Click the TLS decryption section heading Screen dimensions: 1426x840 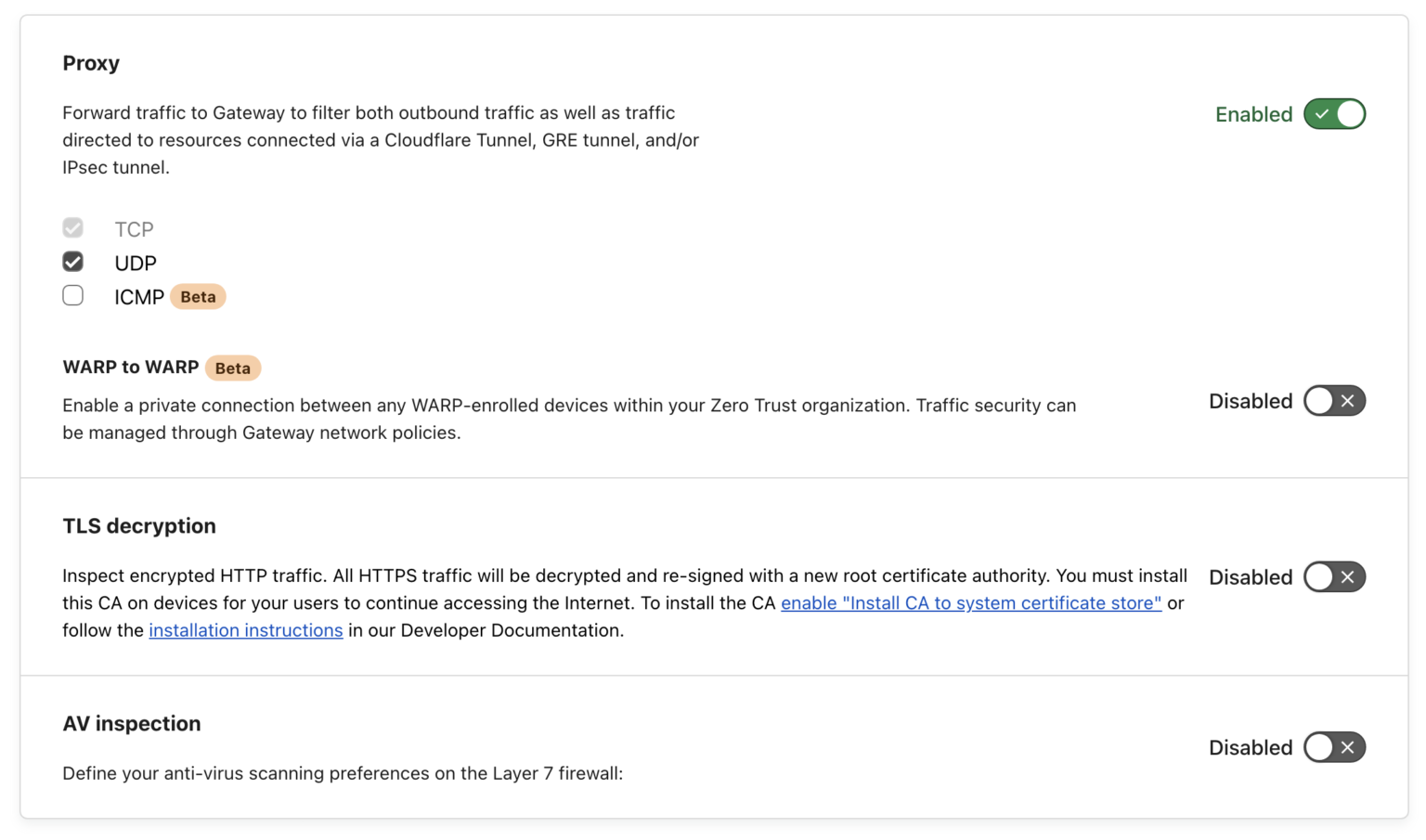point(139,525)
